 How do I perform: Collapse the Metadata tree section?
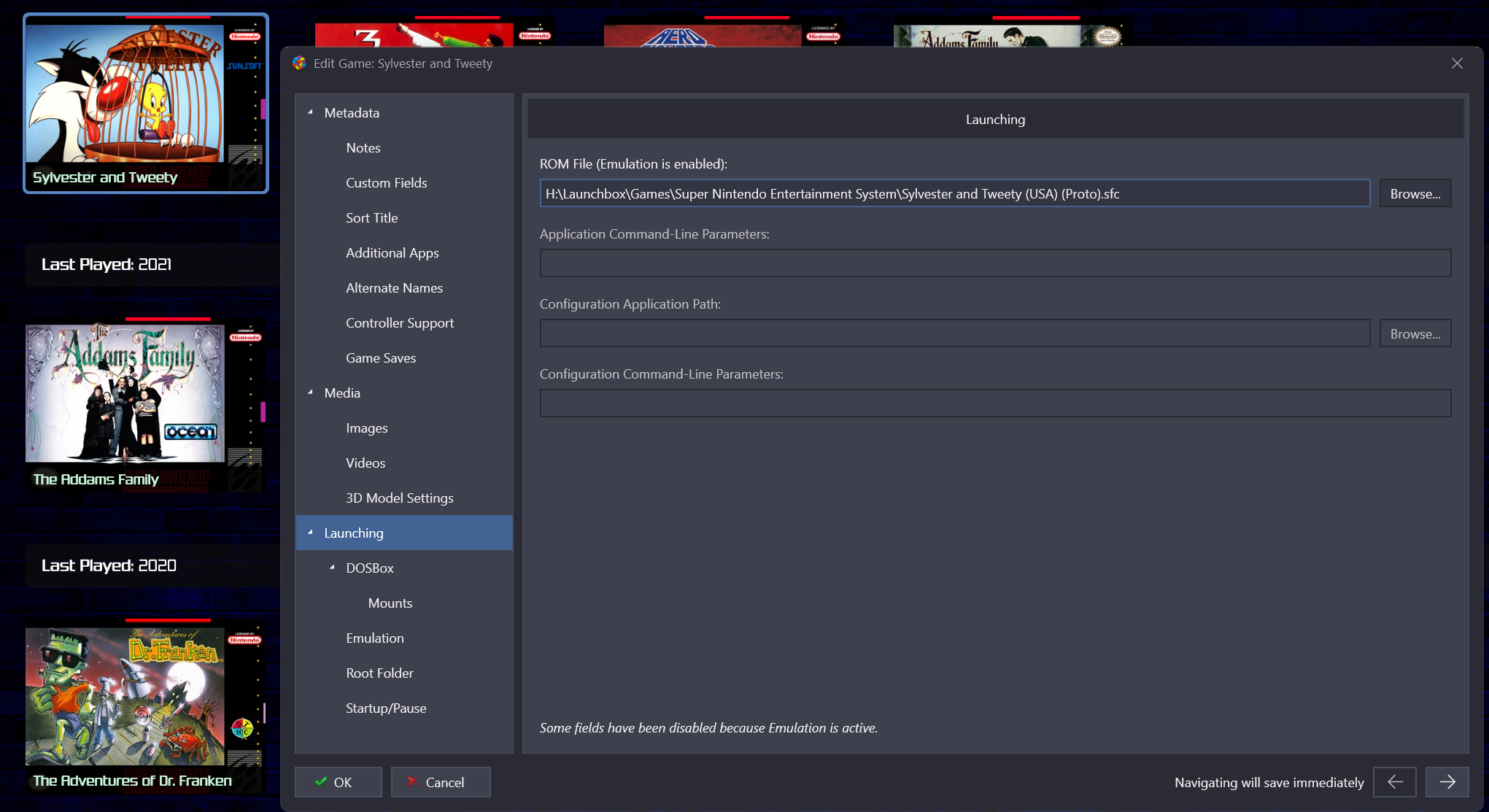[x=311, y=112]
